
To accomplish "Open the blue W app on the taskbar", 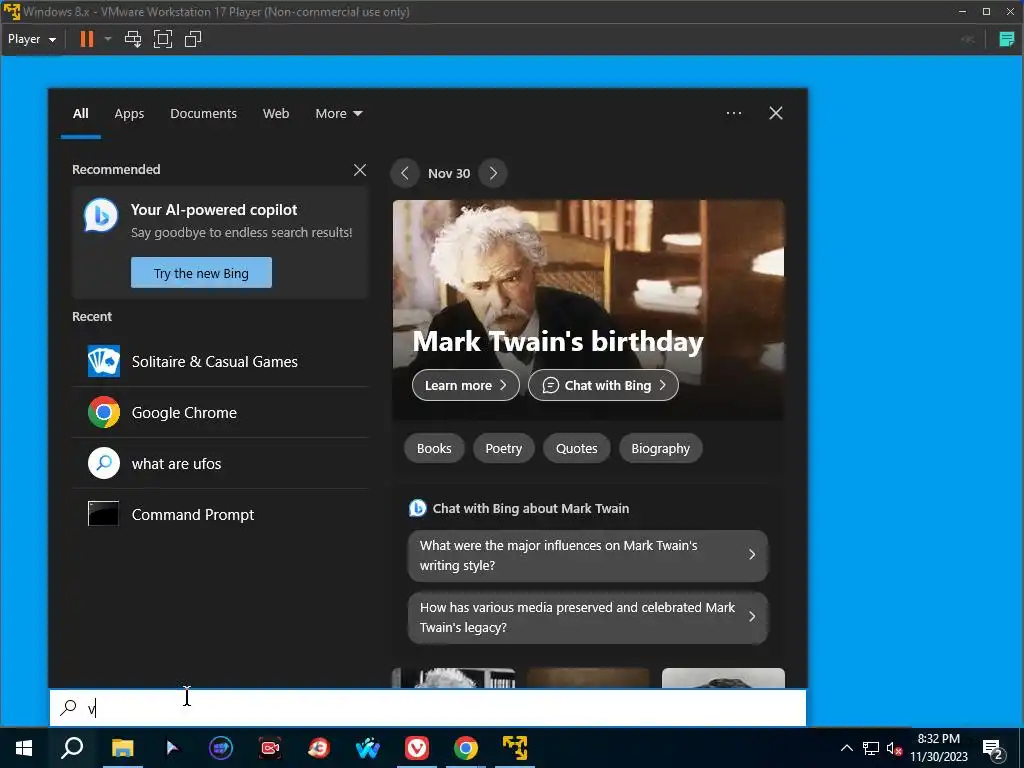I will (x=368, y=748).
